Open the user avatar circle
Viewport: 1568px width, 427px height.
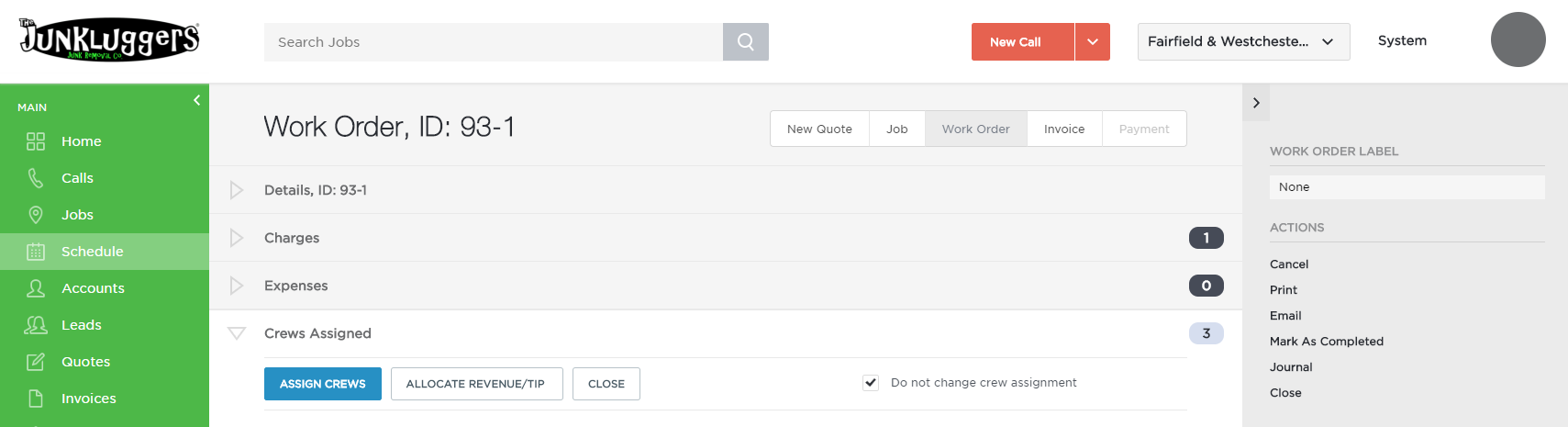1518,39
